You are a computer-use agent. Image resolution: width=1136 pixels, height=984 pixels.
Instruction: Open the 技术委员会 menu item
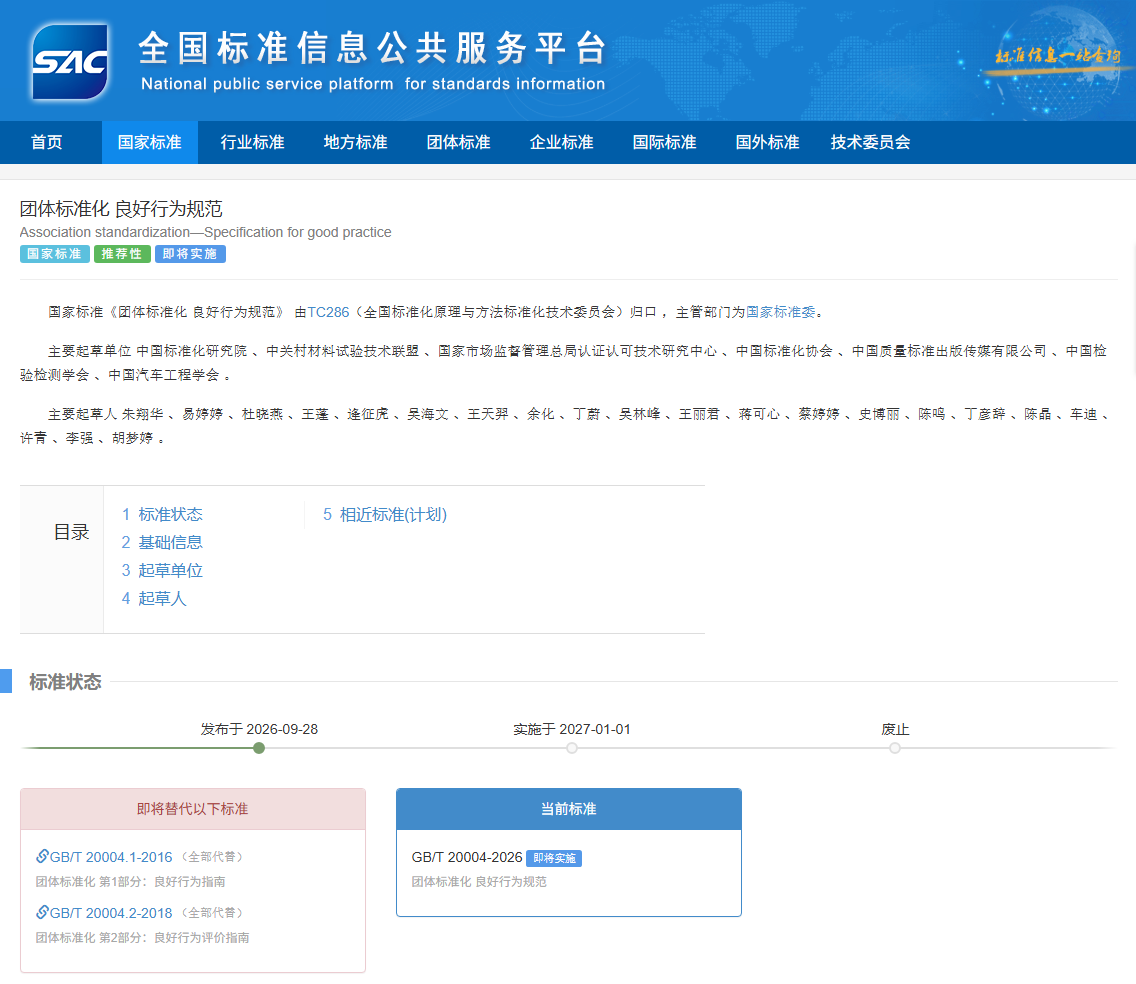coord(870,142)
